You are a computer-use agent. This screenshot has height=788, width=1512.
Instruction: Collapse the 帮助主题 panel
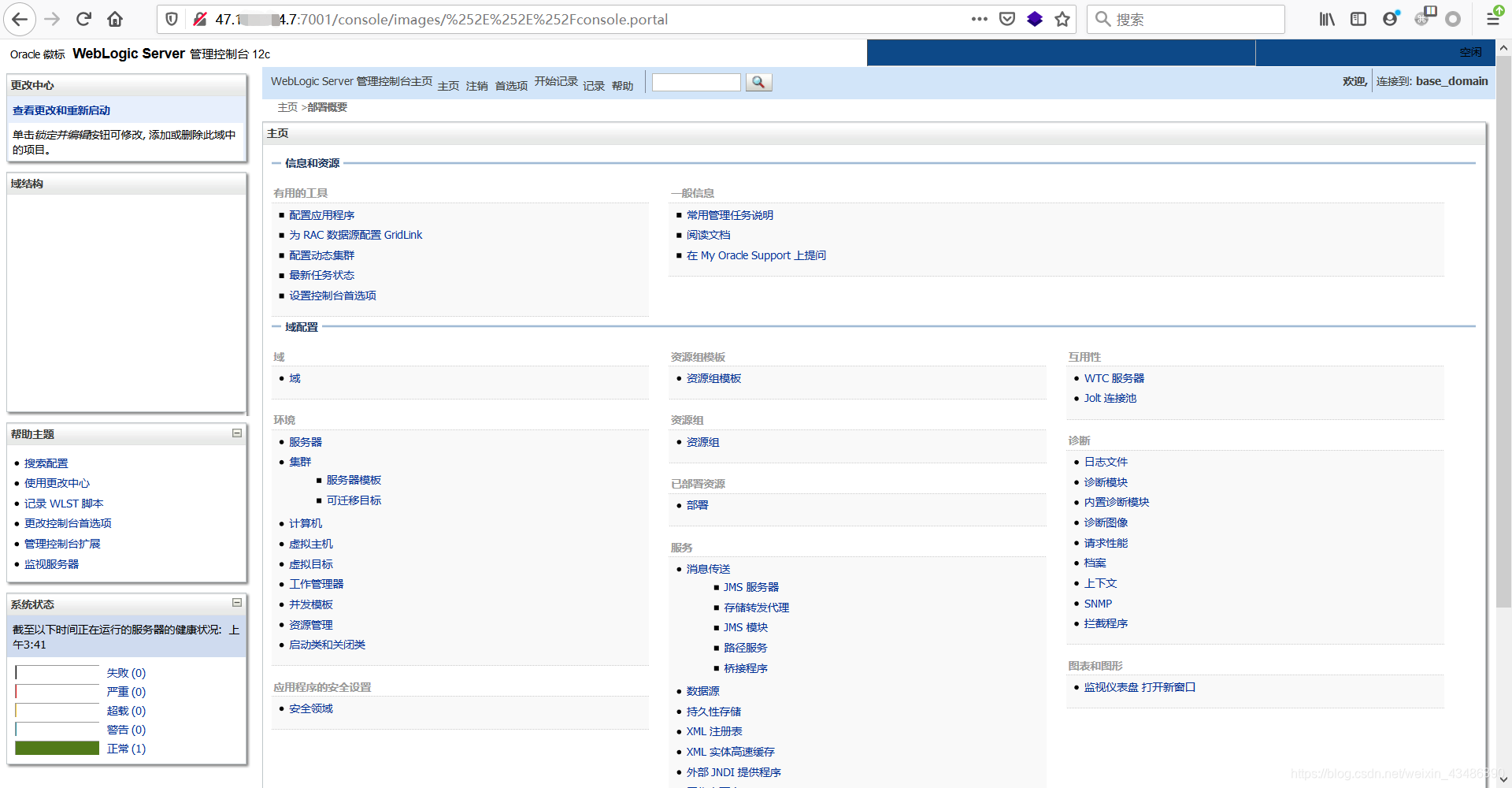[237, 433]
